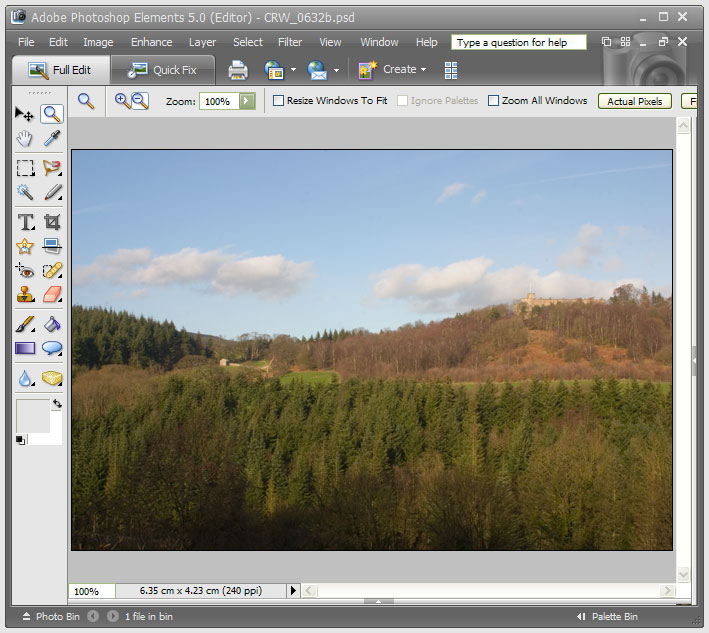Select the Gradient tool
Image resolution: width=709 pixels, height=633 pixels.
[25, 348]
